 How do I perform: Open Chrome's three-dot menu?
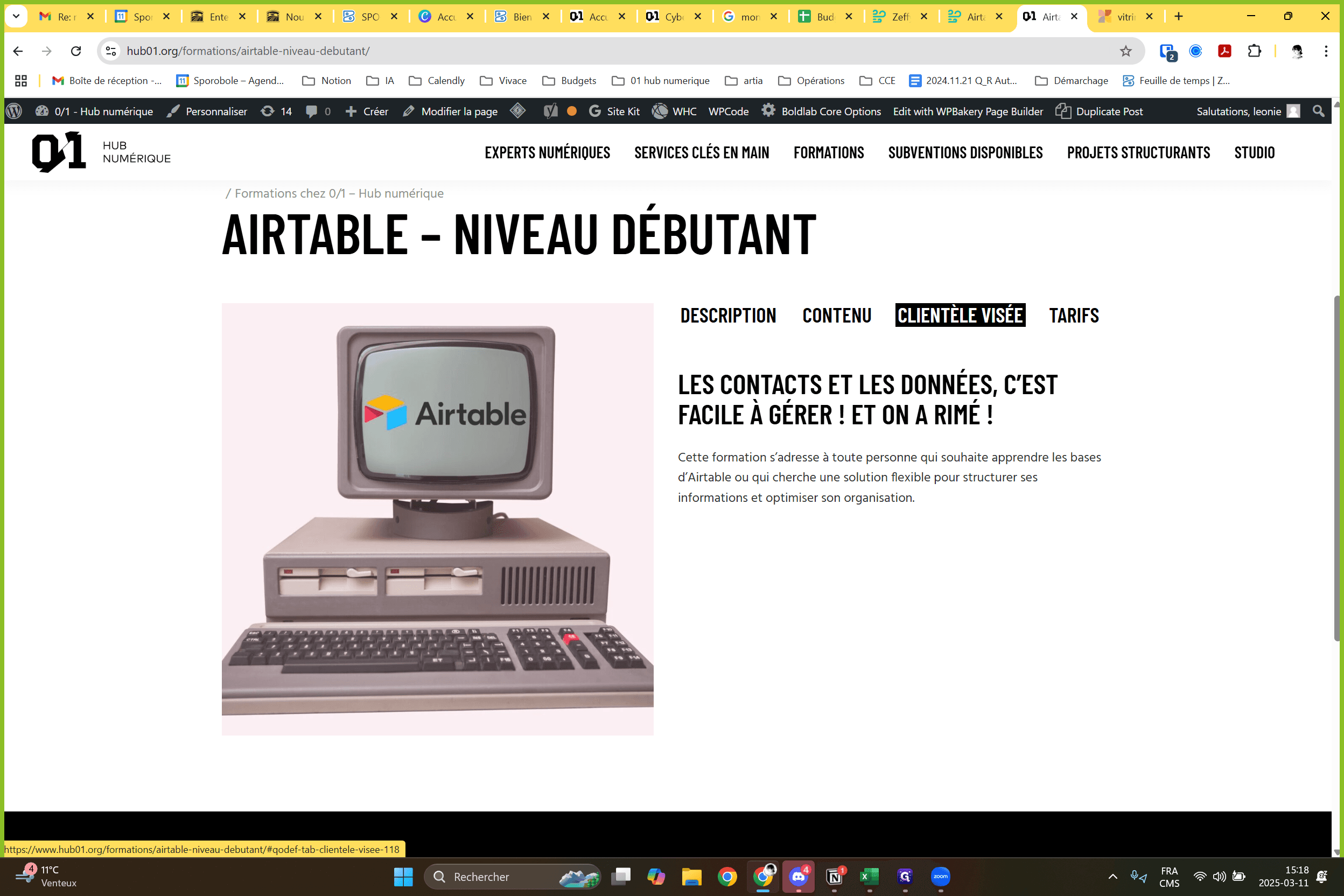(1326, 51)
